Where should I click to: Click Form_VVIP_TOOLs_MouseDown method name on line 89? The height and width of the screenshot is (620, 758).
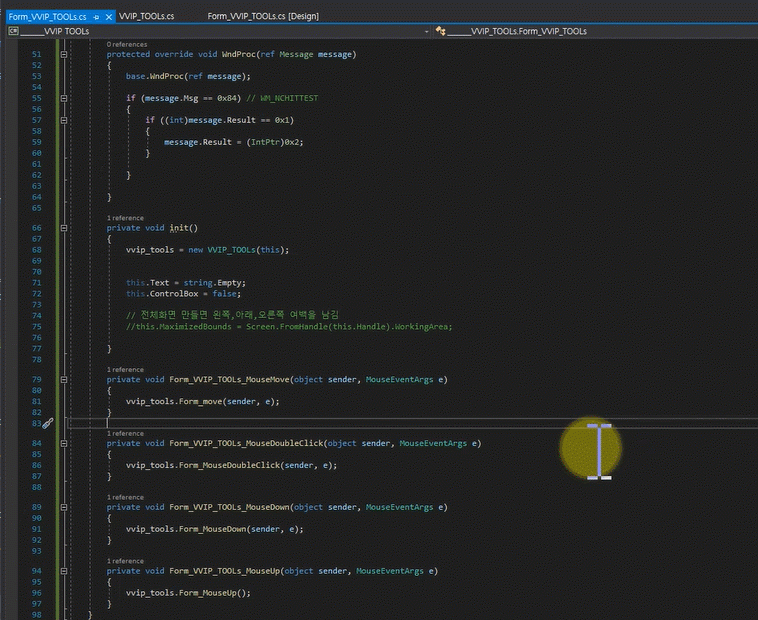coord(229,507)
